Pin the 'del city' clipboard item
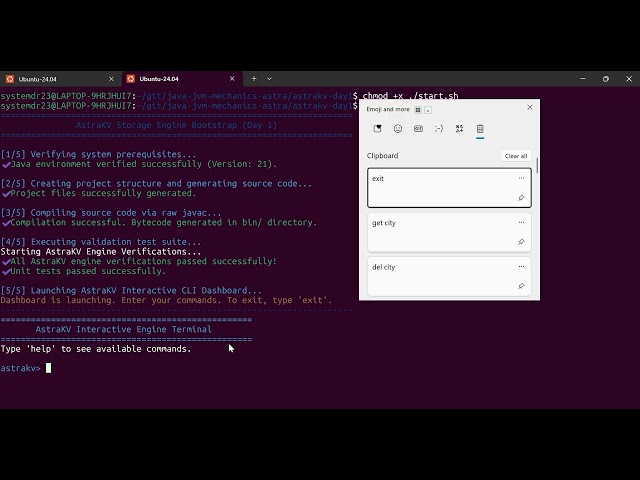 (521, 286)
